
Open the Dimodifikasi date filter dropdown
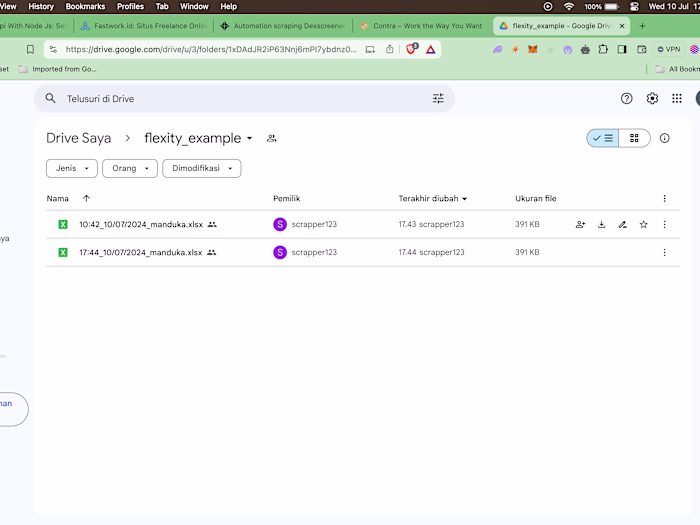(x=202, y=168)
